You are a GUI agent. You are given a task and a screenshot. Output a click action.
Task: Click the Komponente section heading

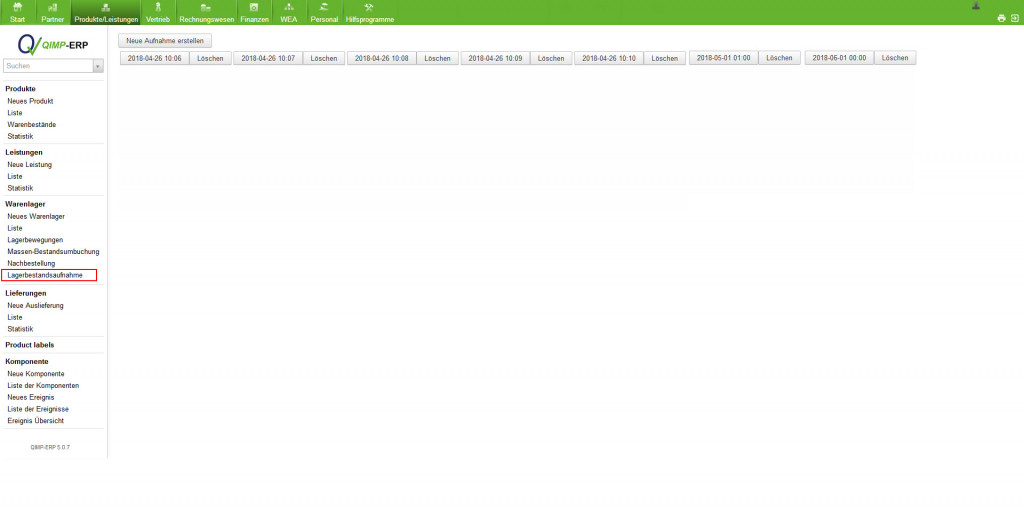point(27,361)
